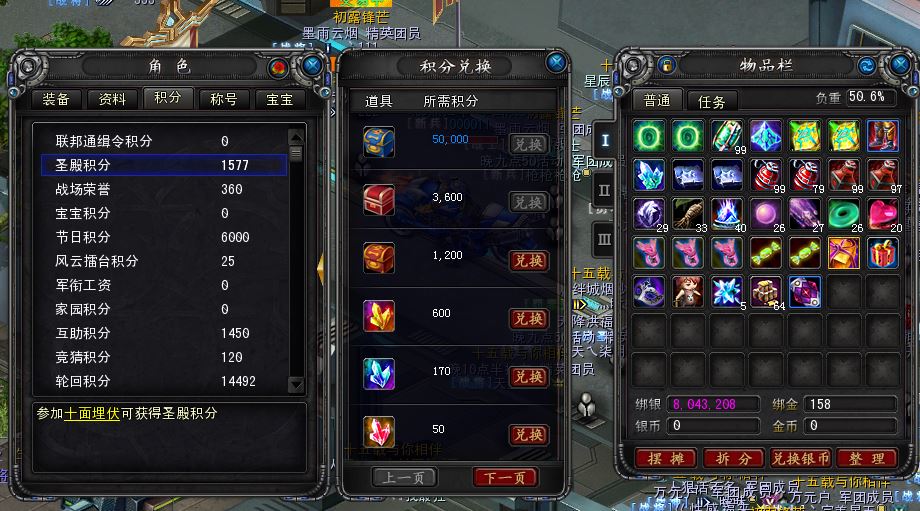Click the colorful orb icon in character header
Viewport: 920px width, 511px height.
click(x=279, y=67)
